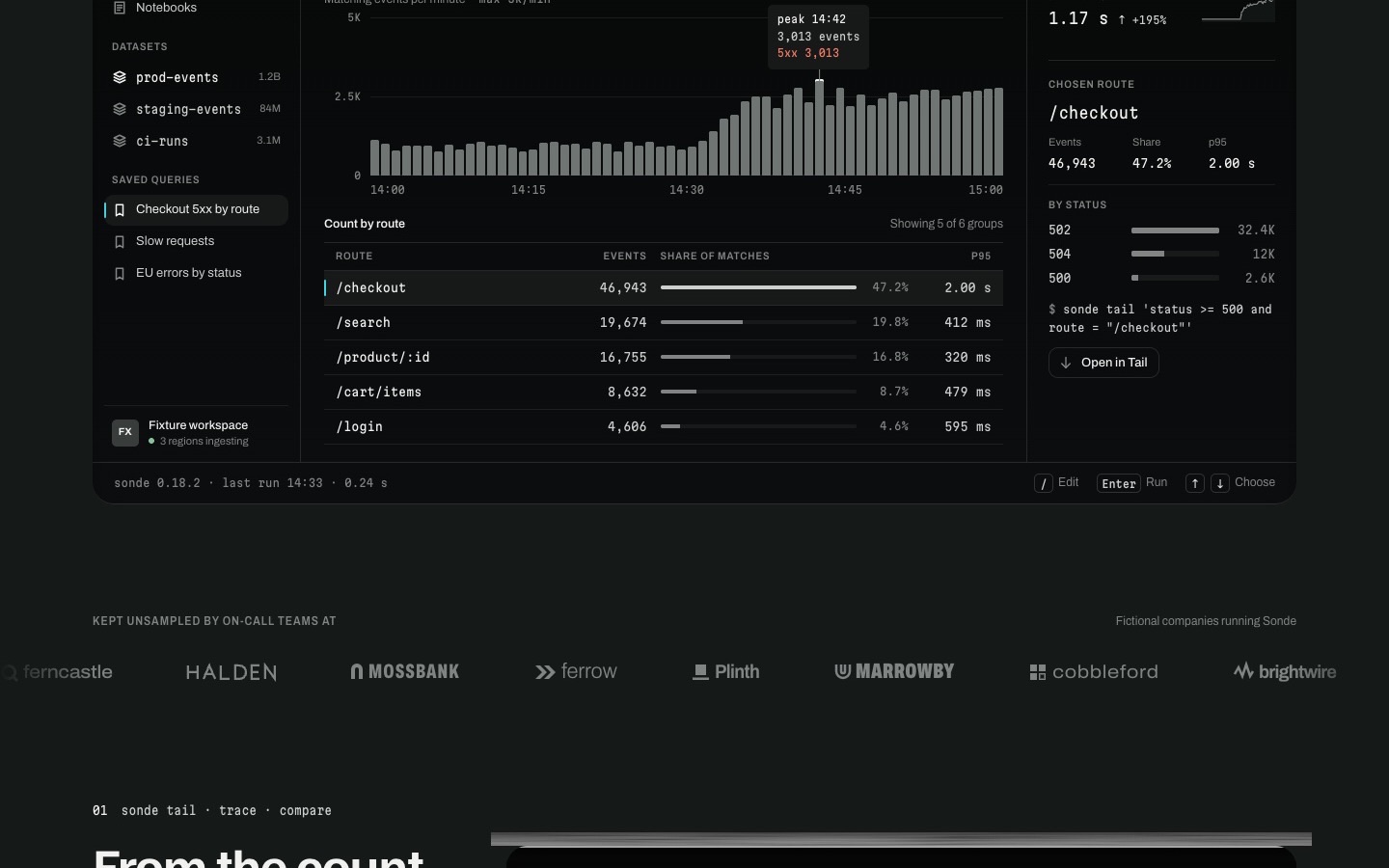Open the EU errors by status query
This screenshot has width=1389, height=868.
[x=196, y=273]
